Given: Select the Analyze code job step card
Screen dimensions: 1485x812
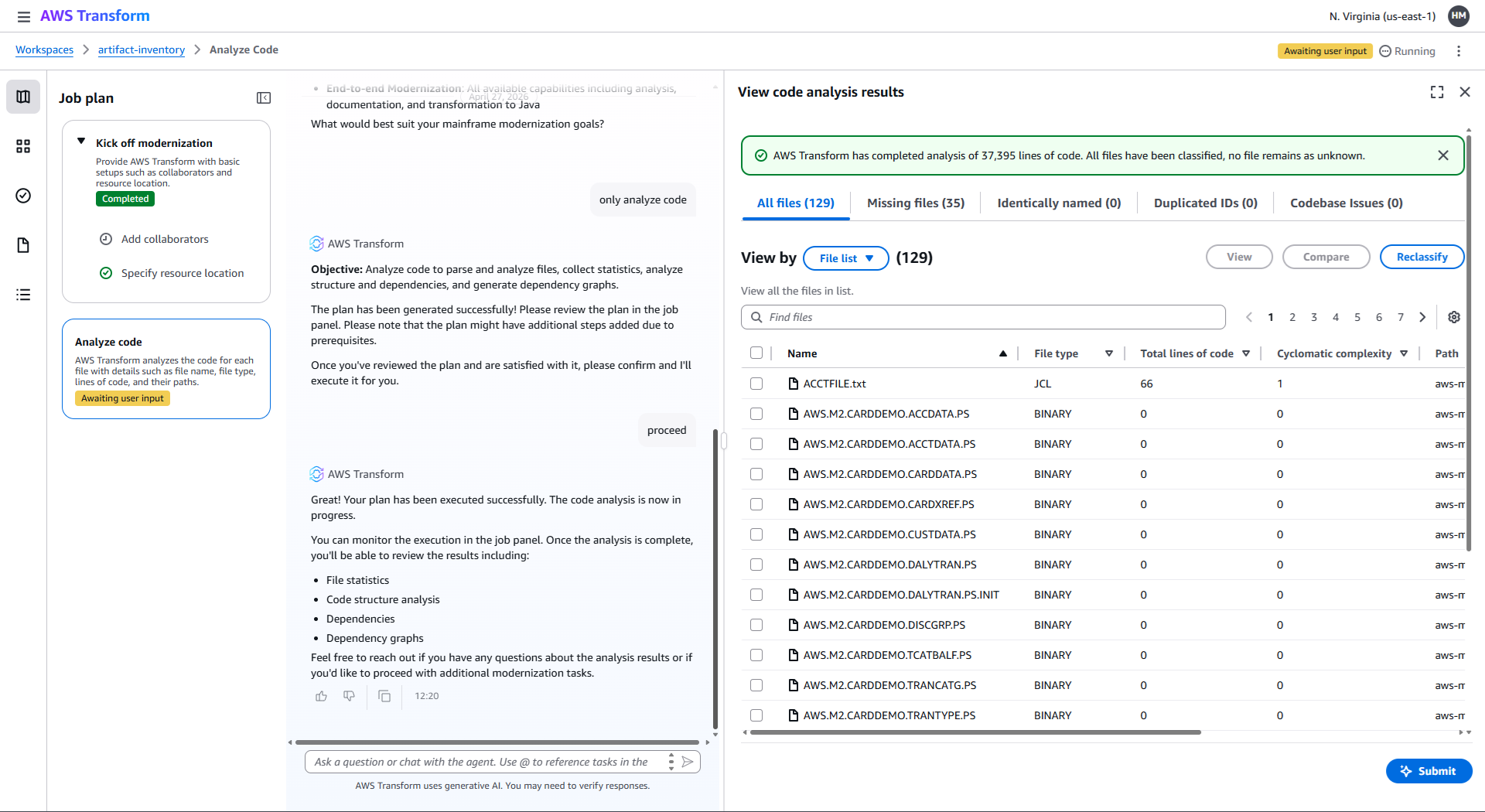Looking at the screenshot, I should (166, 369).
